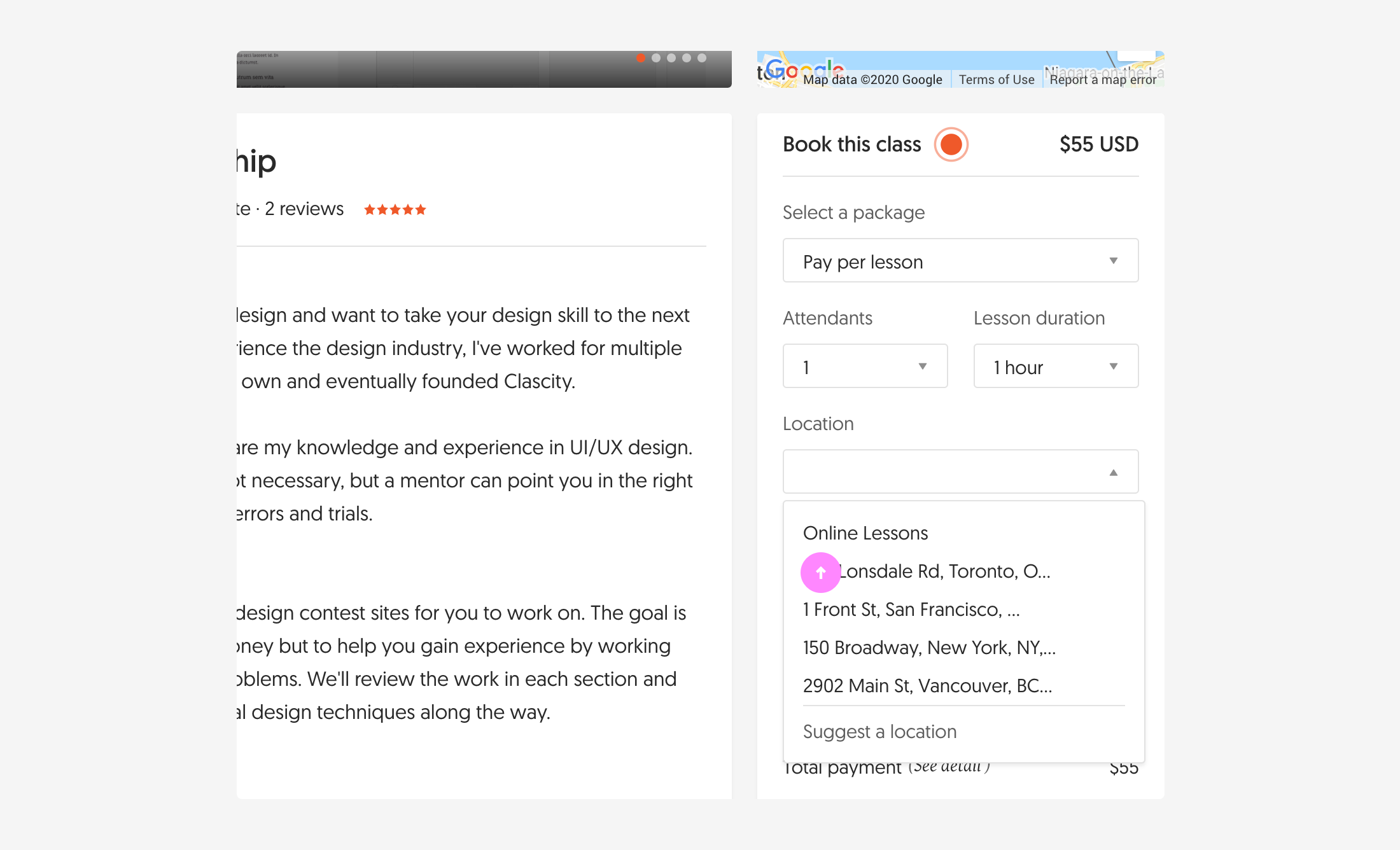Click the five-star rating icons

[395, 209]
